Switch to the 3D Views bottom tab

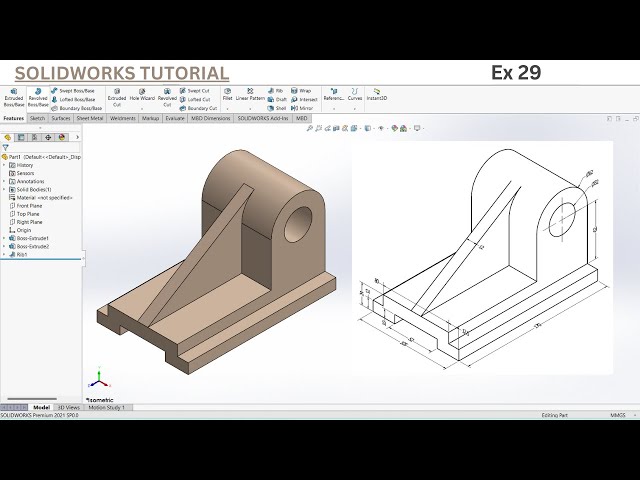[x=69, y=407]
